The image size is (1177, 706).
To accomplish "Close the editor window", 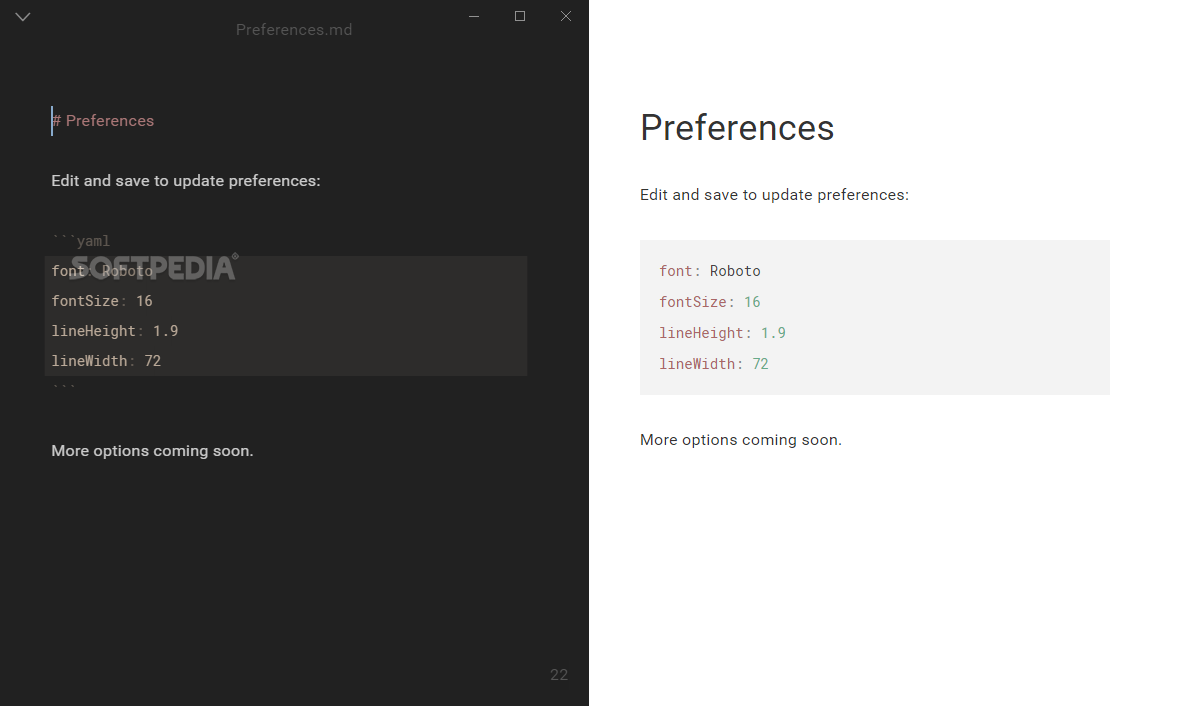I will point(566,16).
